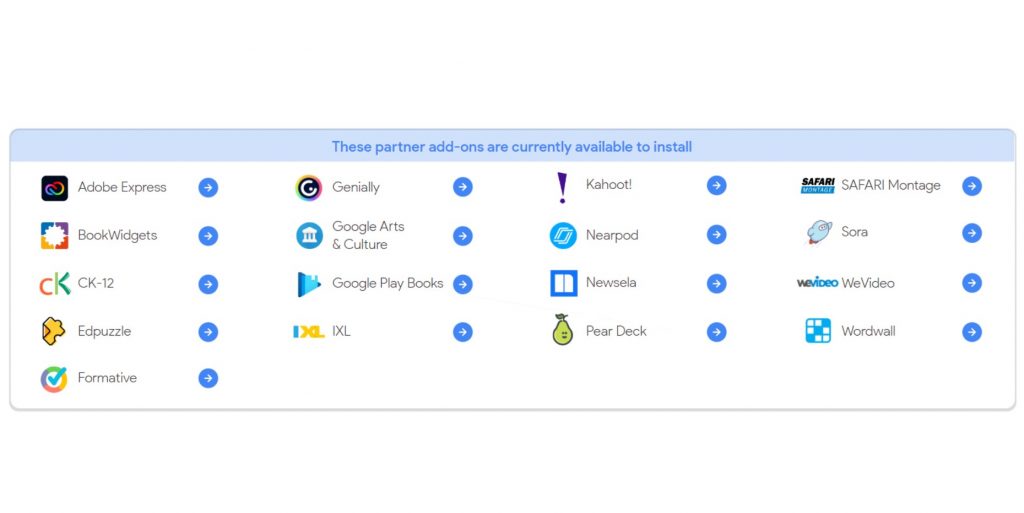Go to WeVideo via its arrow button

[x=971, y=283]
